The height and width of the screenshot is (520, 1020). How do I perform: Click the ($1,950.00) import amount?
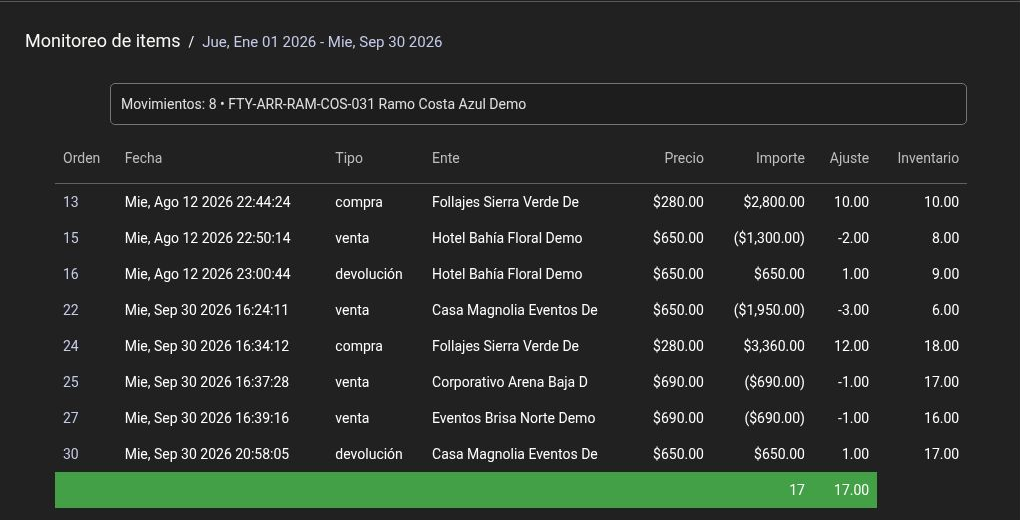pos(769,310)
